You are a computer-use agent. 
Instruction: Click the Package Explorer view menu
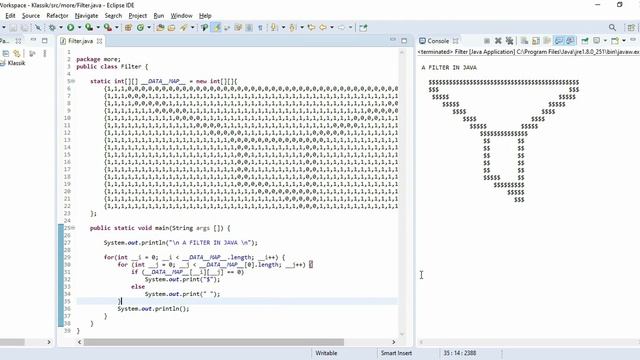pyautogui.click(x=45, y=53)
